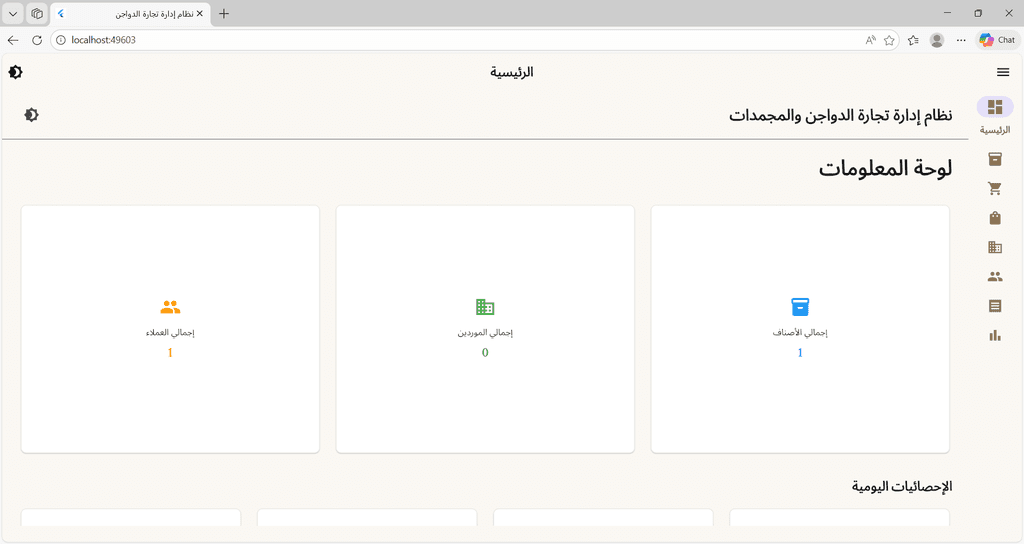1024x544 pixels.
Task: Open the read aloud icon
Action: tap(871, 40)
